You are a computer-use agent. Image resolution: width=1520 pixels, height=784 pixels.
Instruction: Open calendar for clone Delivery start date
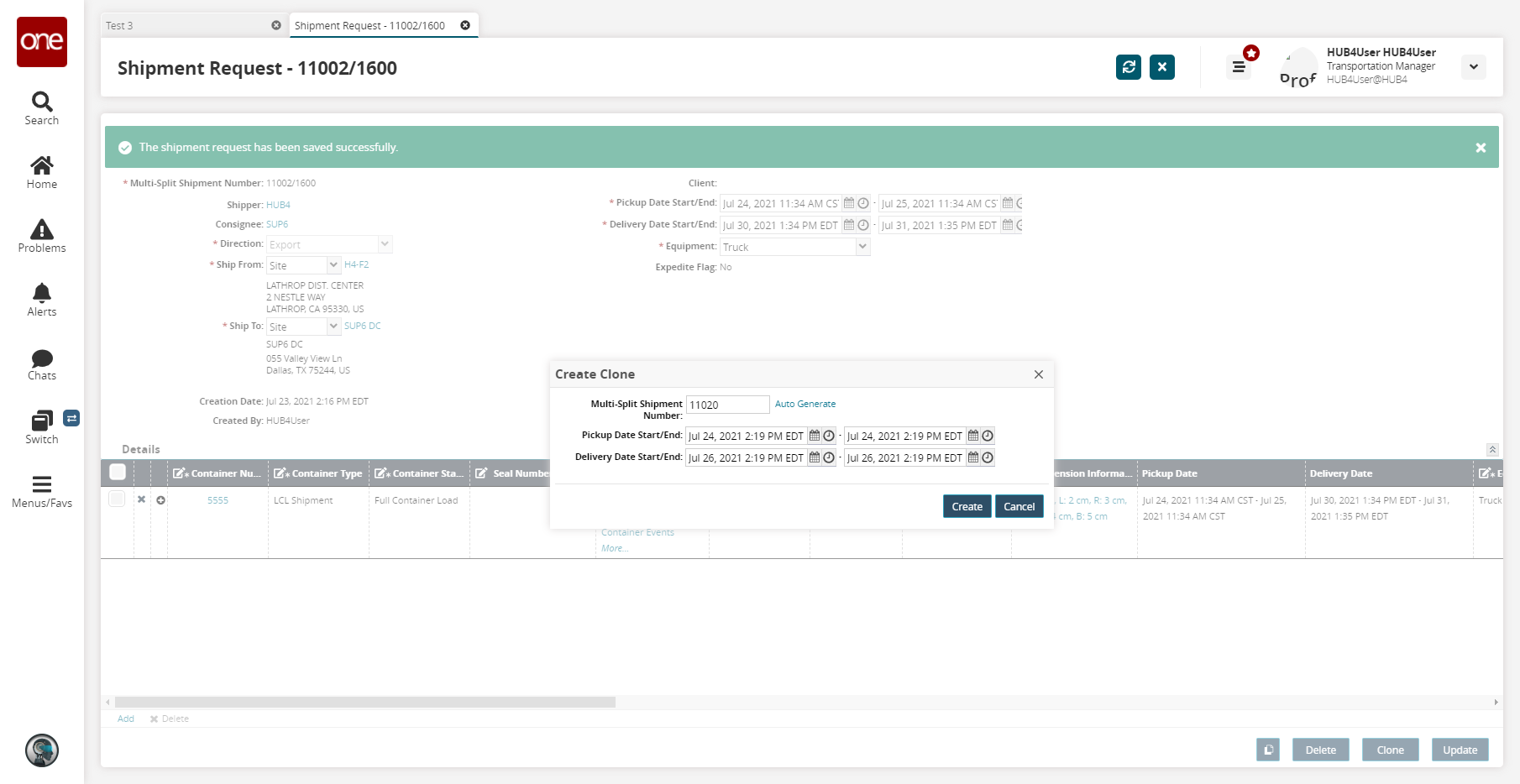pyautogui.click(x=814, y=457)
